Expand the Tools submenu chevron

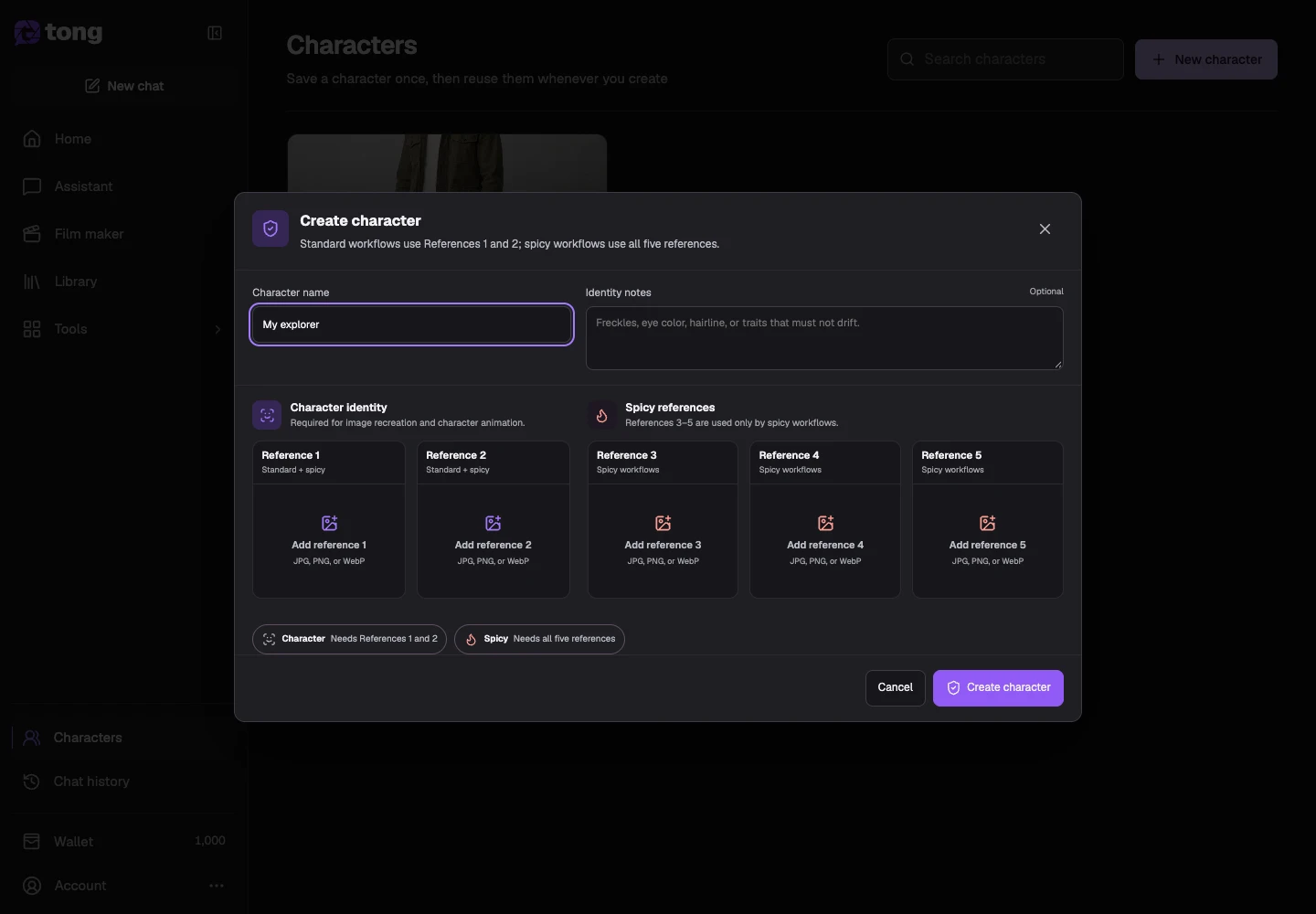click(x=218, y=329)
